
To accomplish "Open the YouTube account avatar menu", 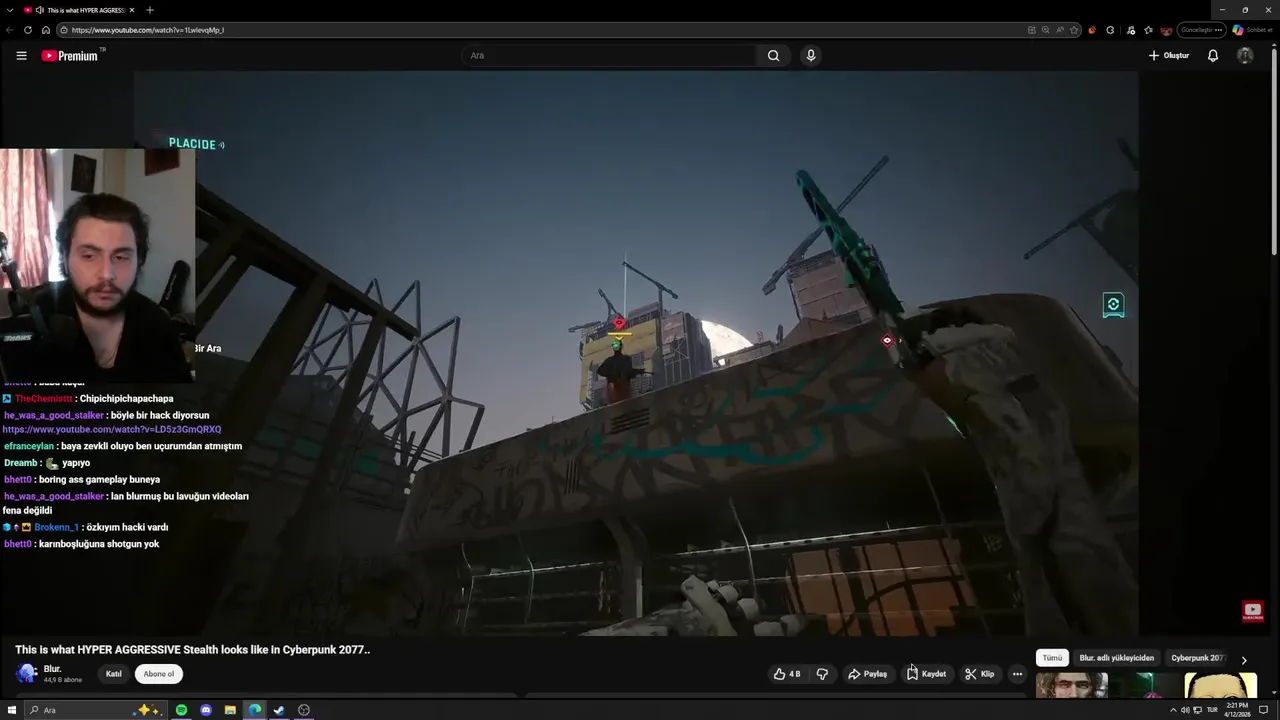I will point(1245,56).
